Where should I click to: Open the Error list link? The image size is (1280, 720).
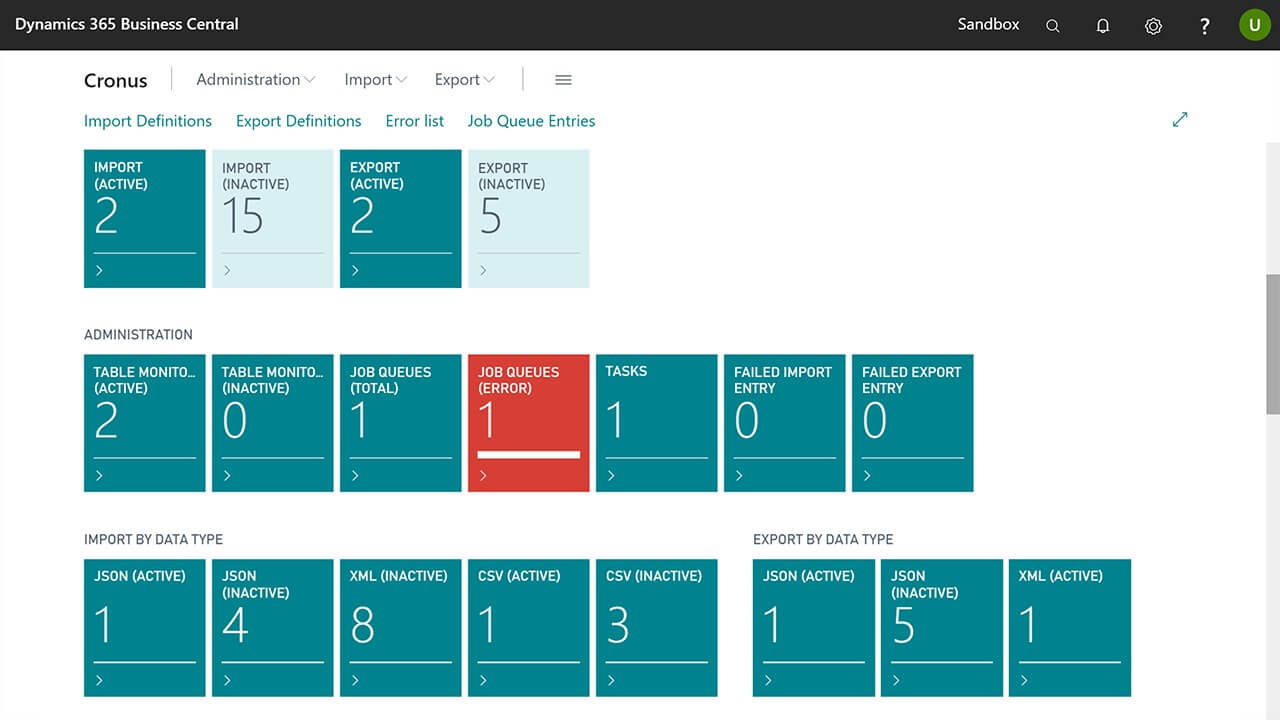pos(415,121)
